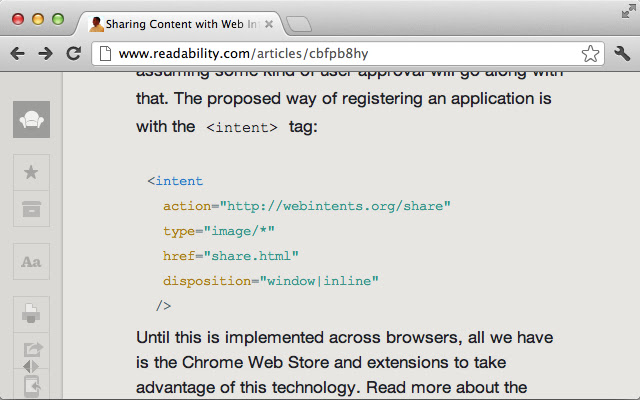Go back to the previous page
Viewport: 640px width, 400px height.
click(x=18, y=53)
